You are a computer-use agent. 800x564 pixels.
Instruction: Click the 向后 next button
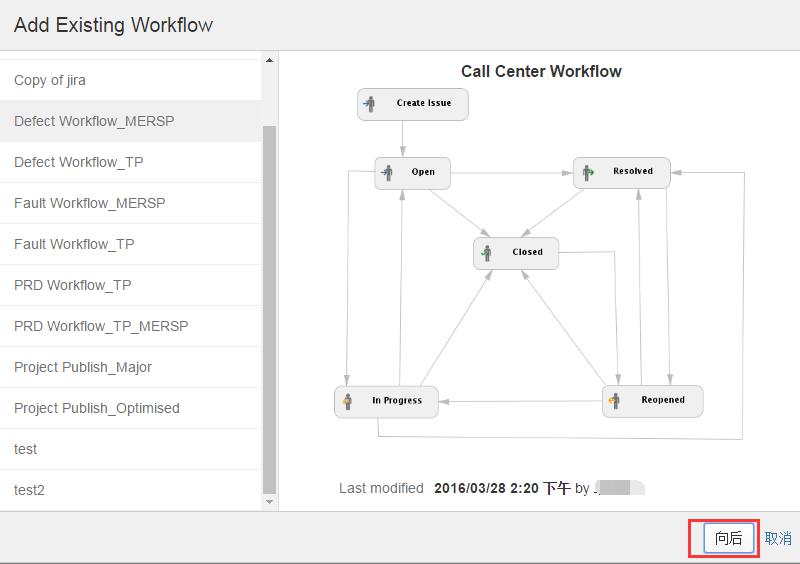[728, 538]
